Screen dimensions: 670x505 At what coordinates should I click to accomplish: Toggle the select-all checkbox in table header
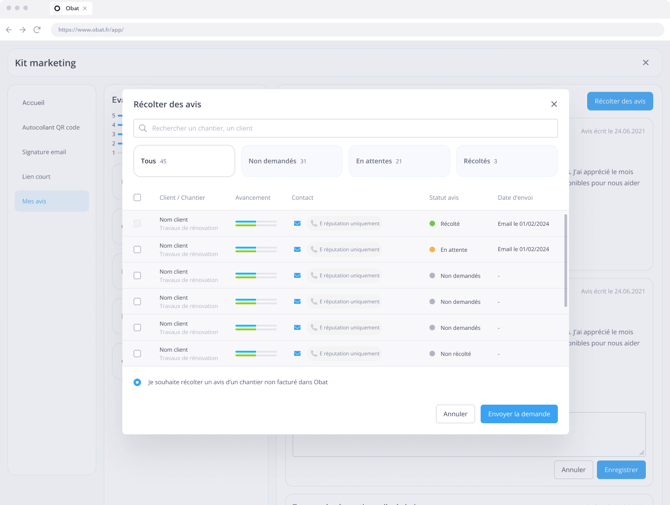(138, 198)
